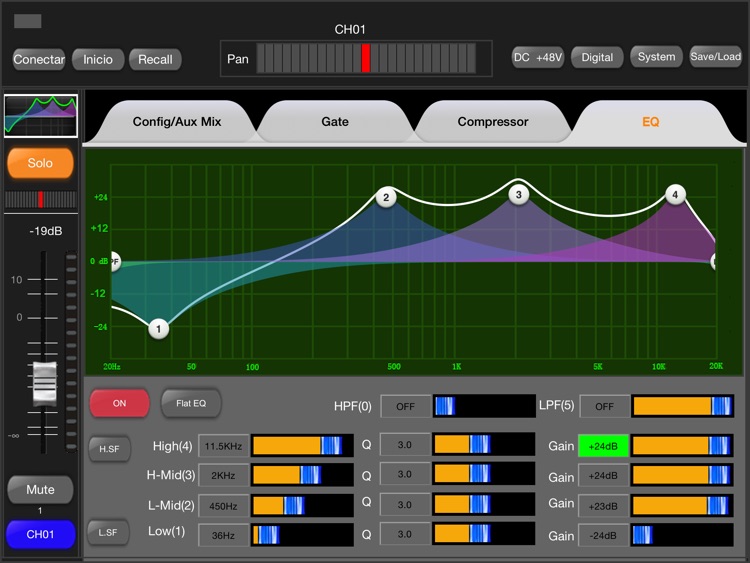Adjust the Low(1) Gain slider
750x563 pixels.
click(682, 535)
